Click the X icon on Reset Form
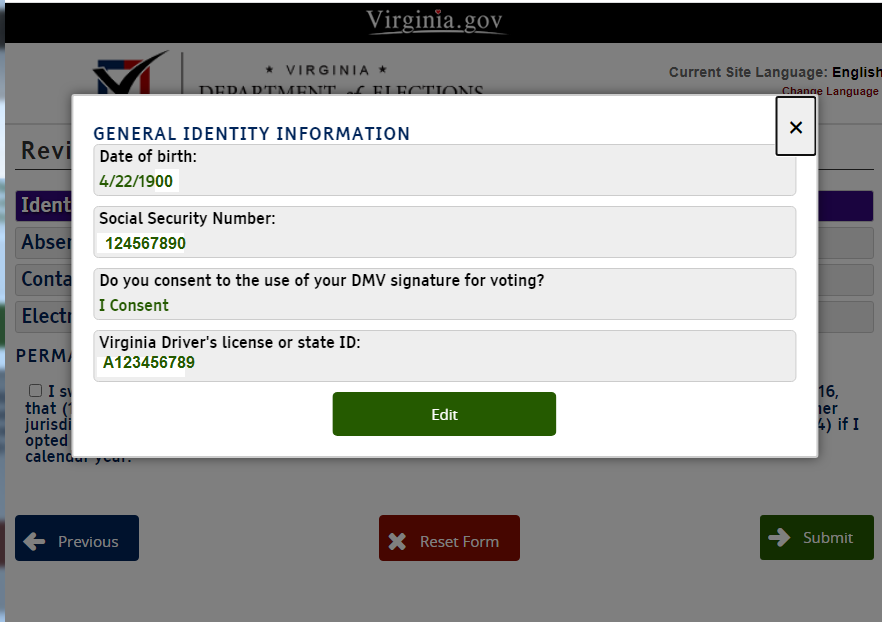882x622 pixels. [397, 541]
